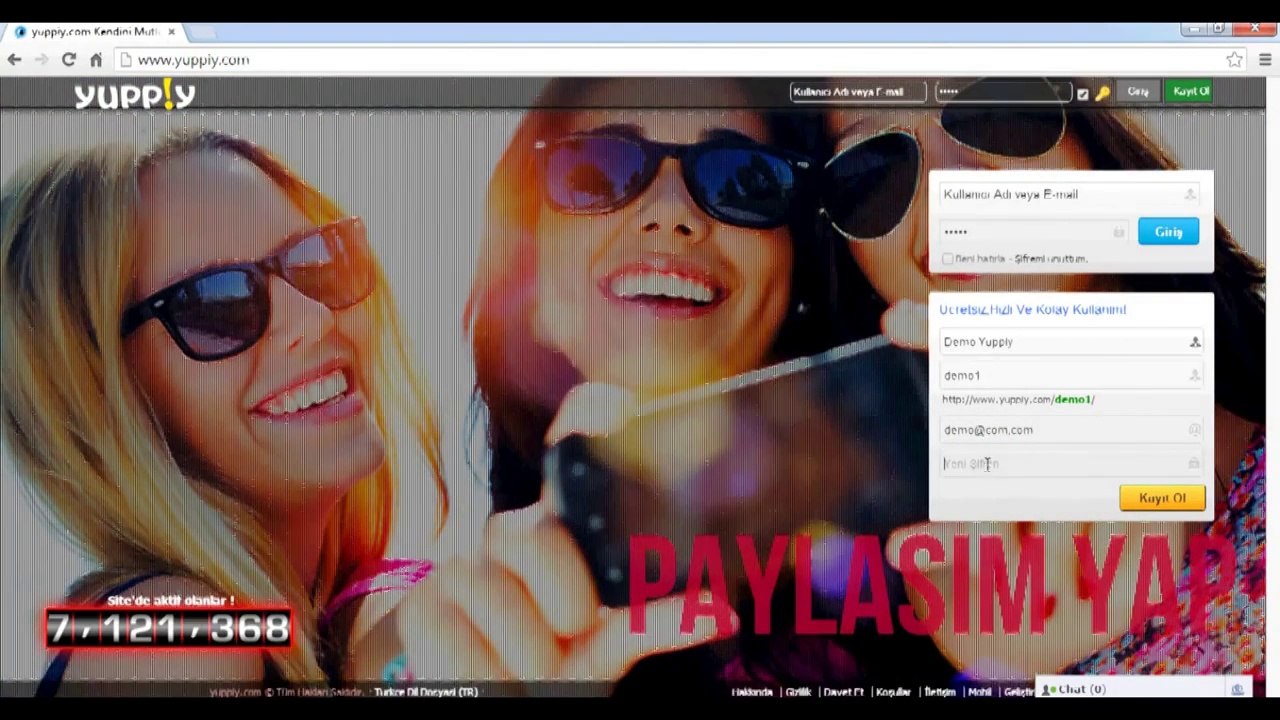Open the 'Türkçe Dil Dosyası (TR)' language link

click(426, 692)
